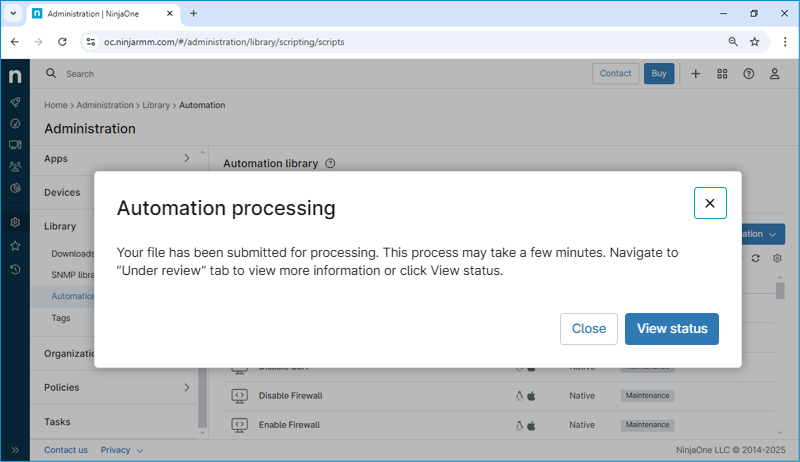
Task: Open the Privacy dropdown in footer
Action: click(x=121, y=450)
